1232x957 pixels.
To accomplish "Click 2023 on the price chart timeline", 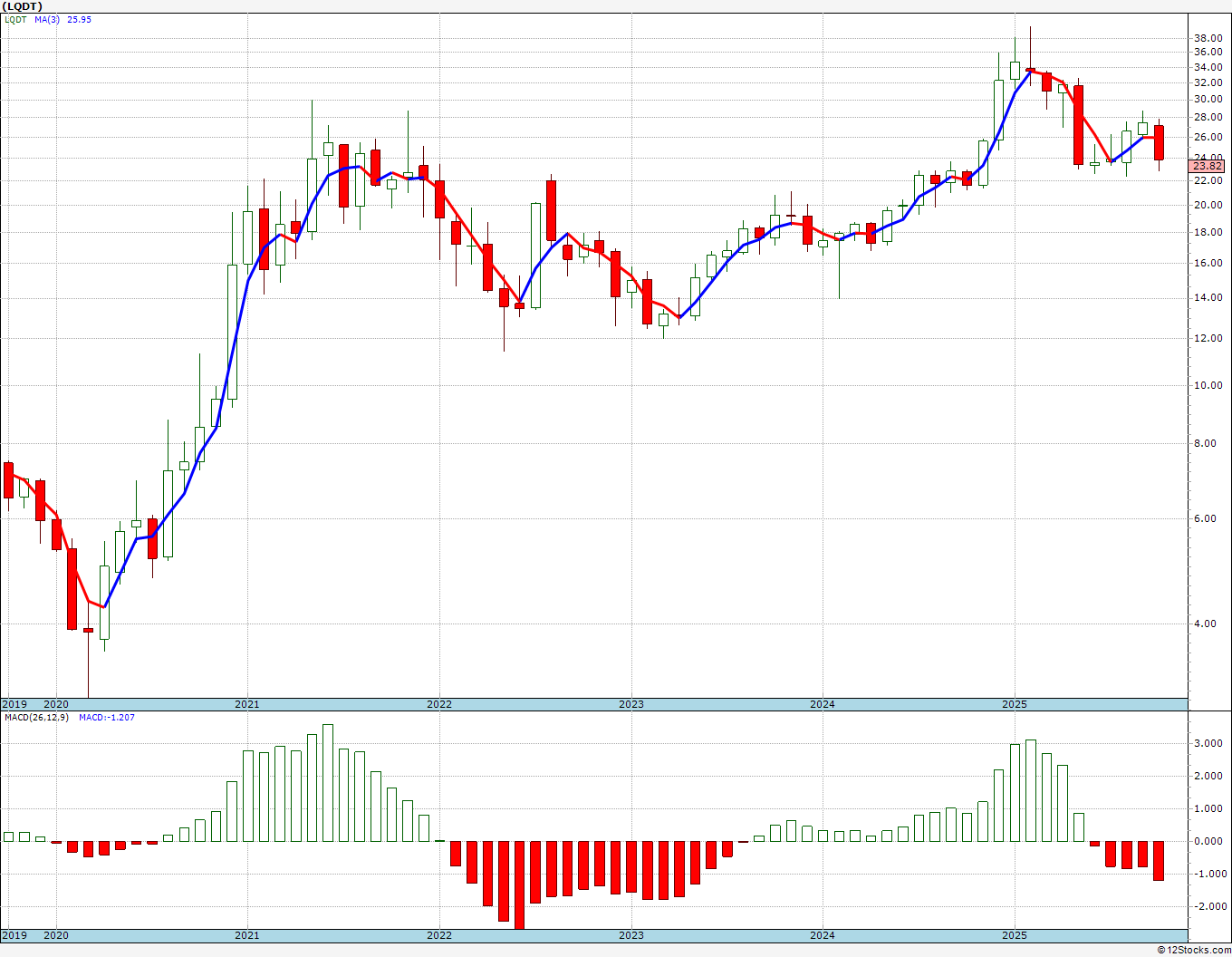I will click(x=630, y=704).
